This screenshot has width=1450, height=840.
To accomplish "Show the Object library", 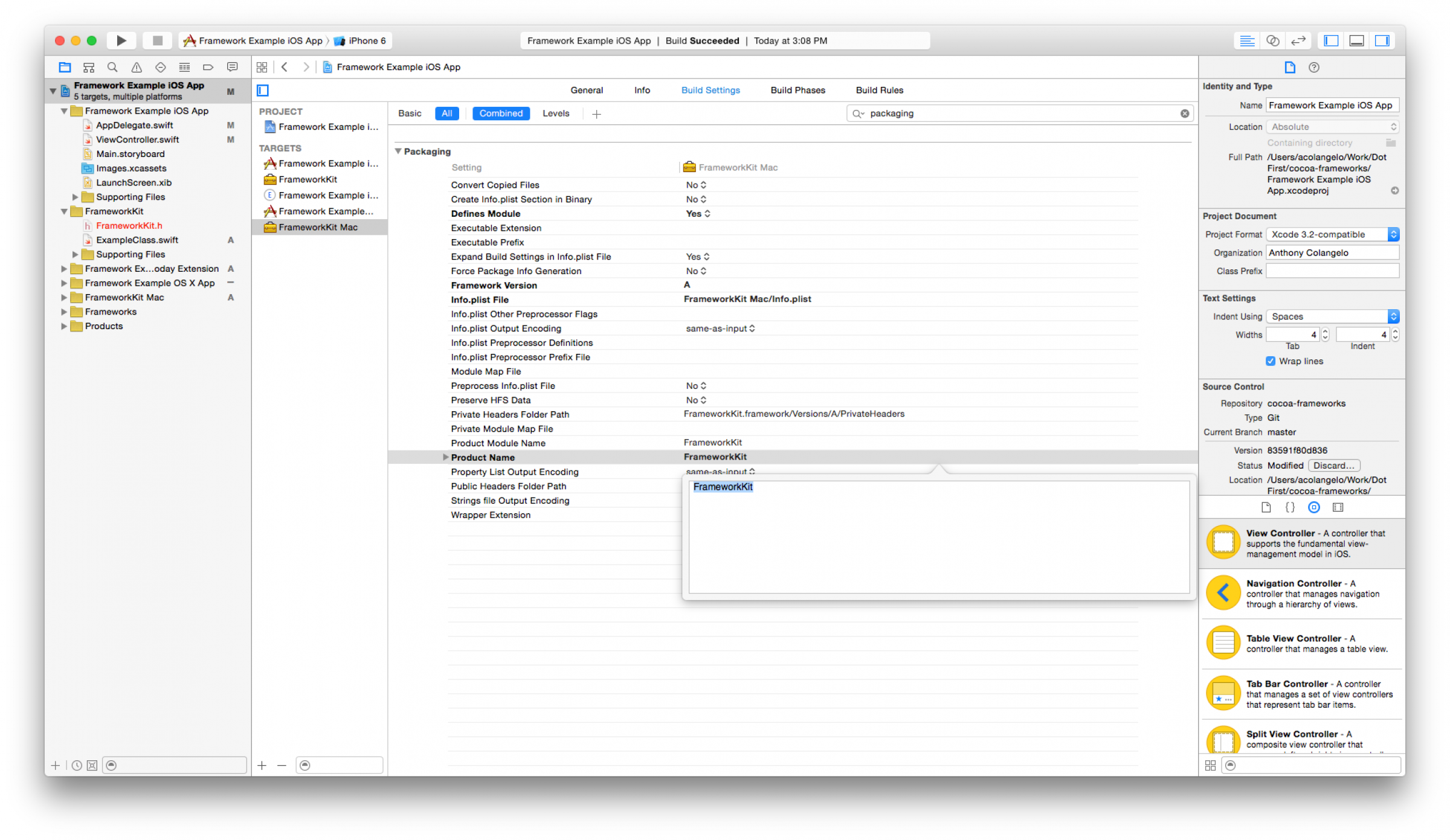I will [1314, 507].
